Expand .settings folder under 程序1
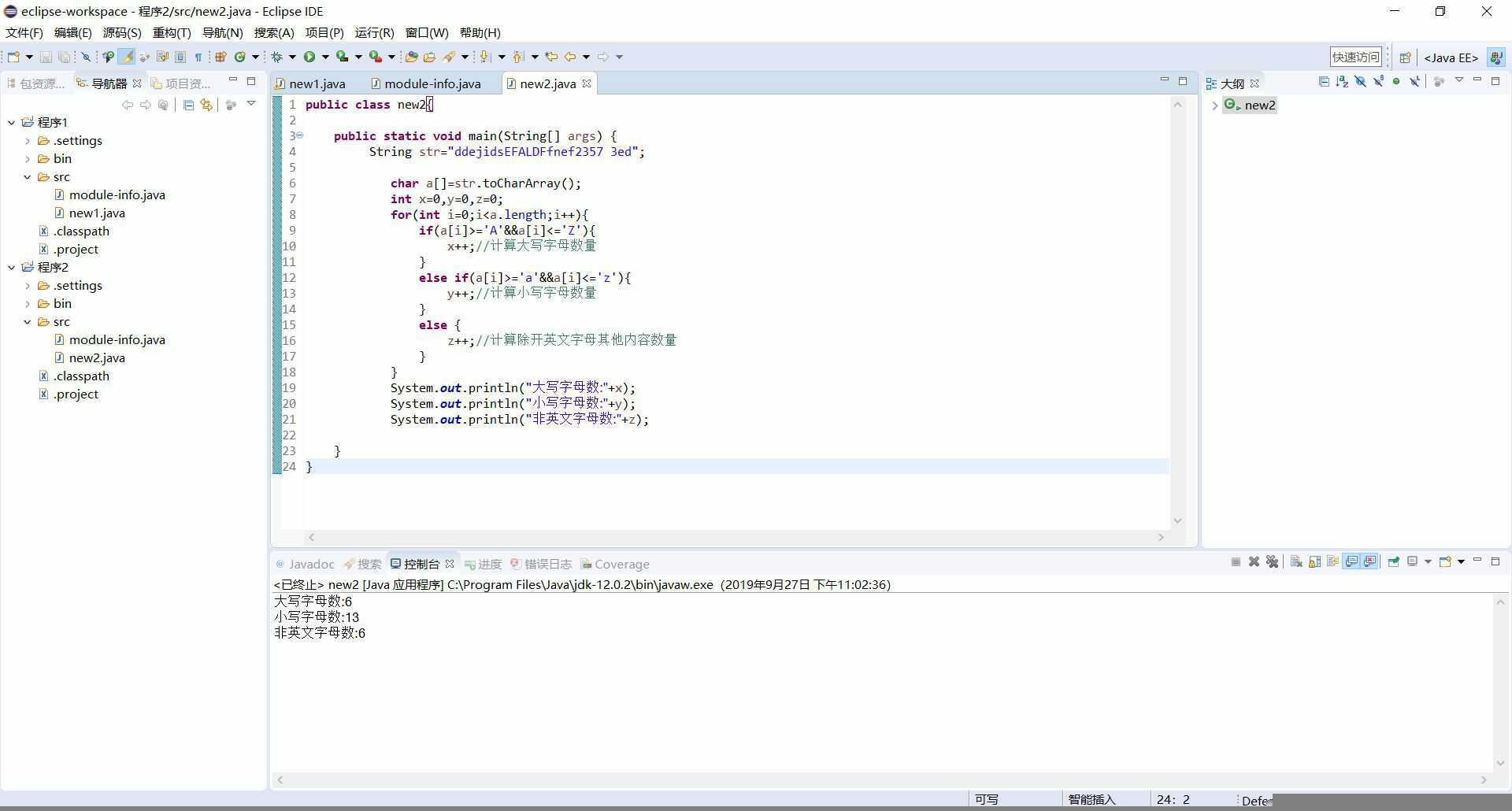 click(x=28, y=140)
